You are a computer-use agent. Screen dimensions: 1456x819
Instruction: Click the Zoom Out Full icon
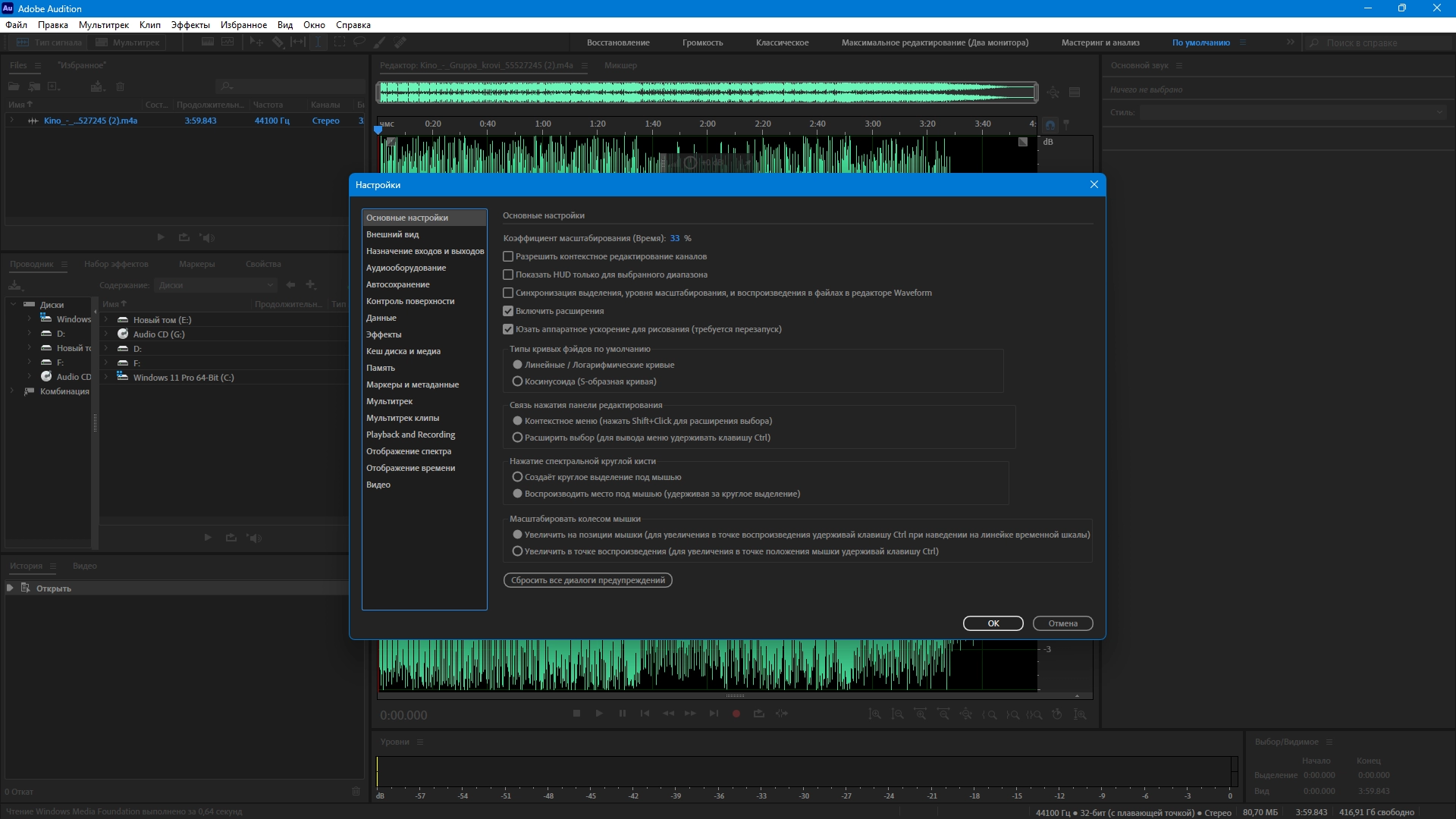point(965,714)
